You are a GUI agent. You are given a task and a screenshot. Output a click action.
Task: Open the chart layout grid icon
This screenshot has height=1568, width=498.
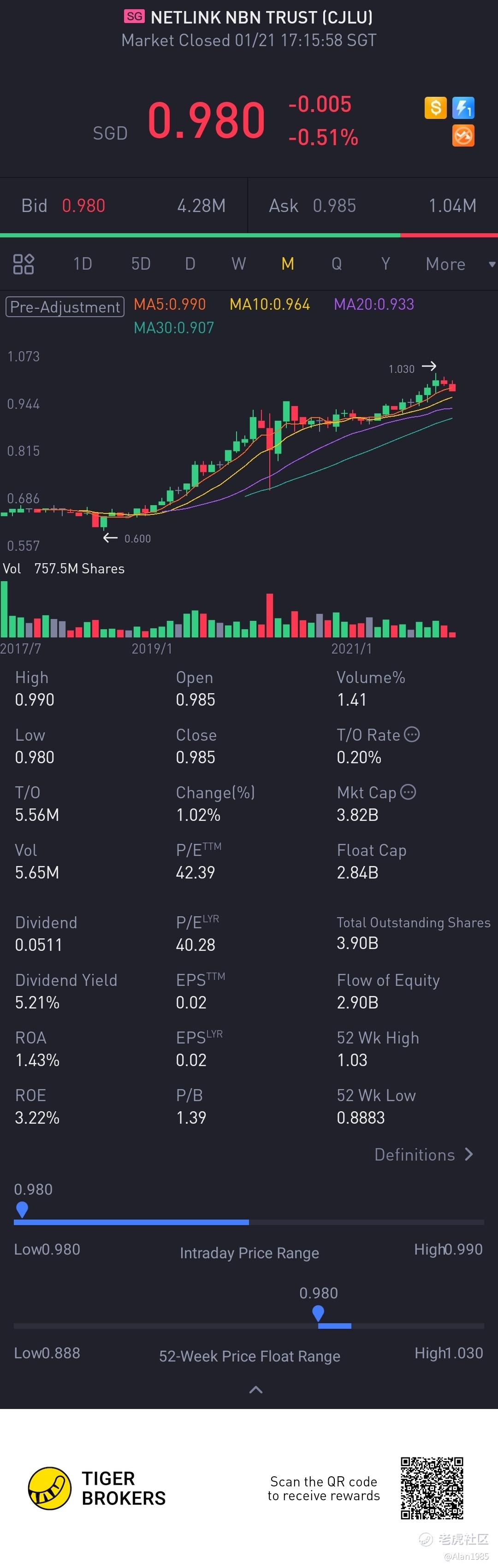24,264
